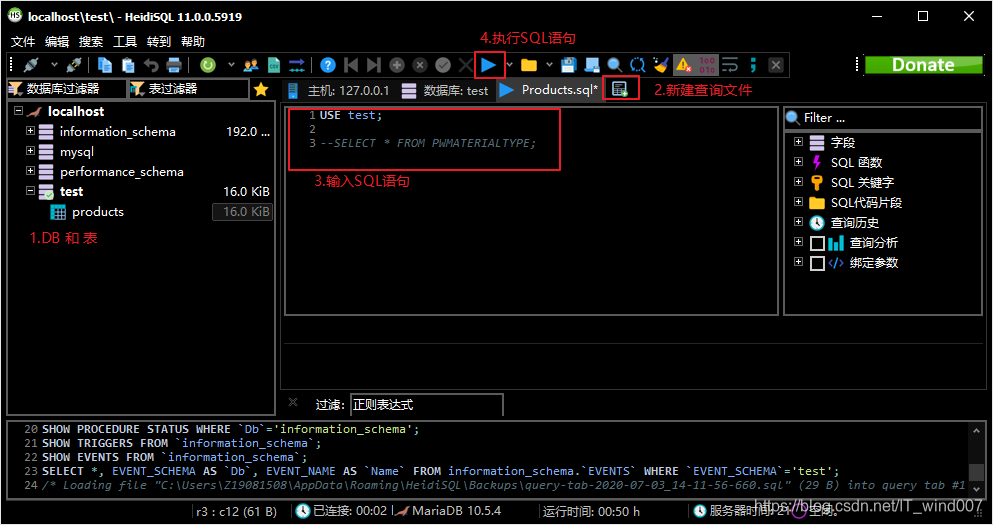Expand the 字段 helper node
Viewport: 993px width, 525px height.
click(x=798, y=142)
